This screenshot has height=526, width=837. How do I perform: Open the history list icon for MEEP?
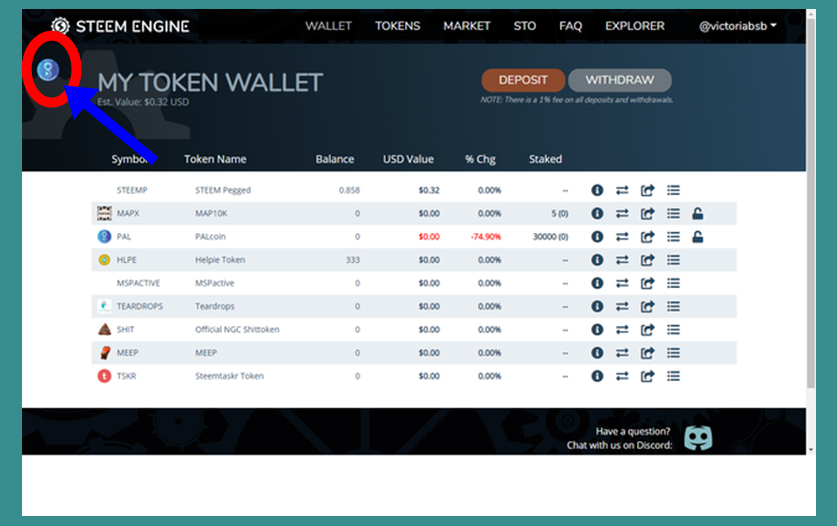coord(674,353)
